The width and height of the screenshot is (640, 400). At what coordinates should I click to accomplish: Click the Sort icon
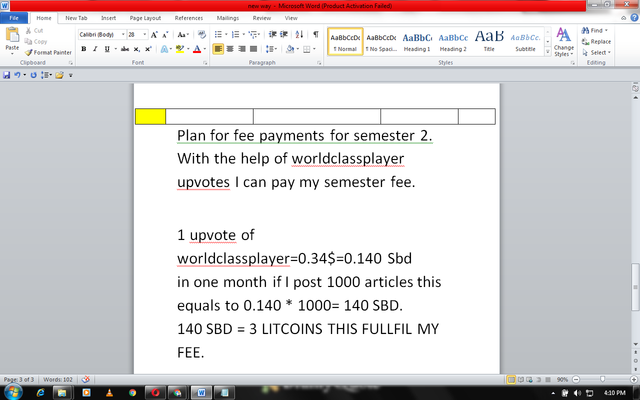299,34
